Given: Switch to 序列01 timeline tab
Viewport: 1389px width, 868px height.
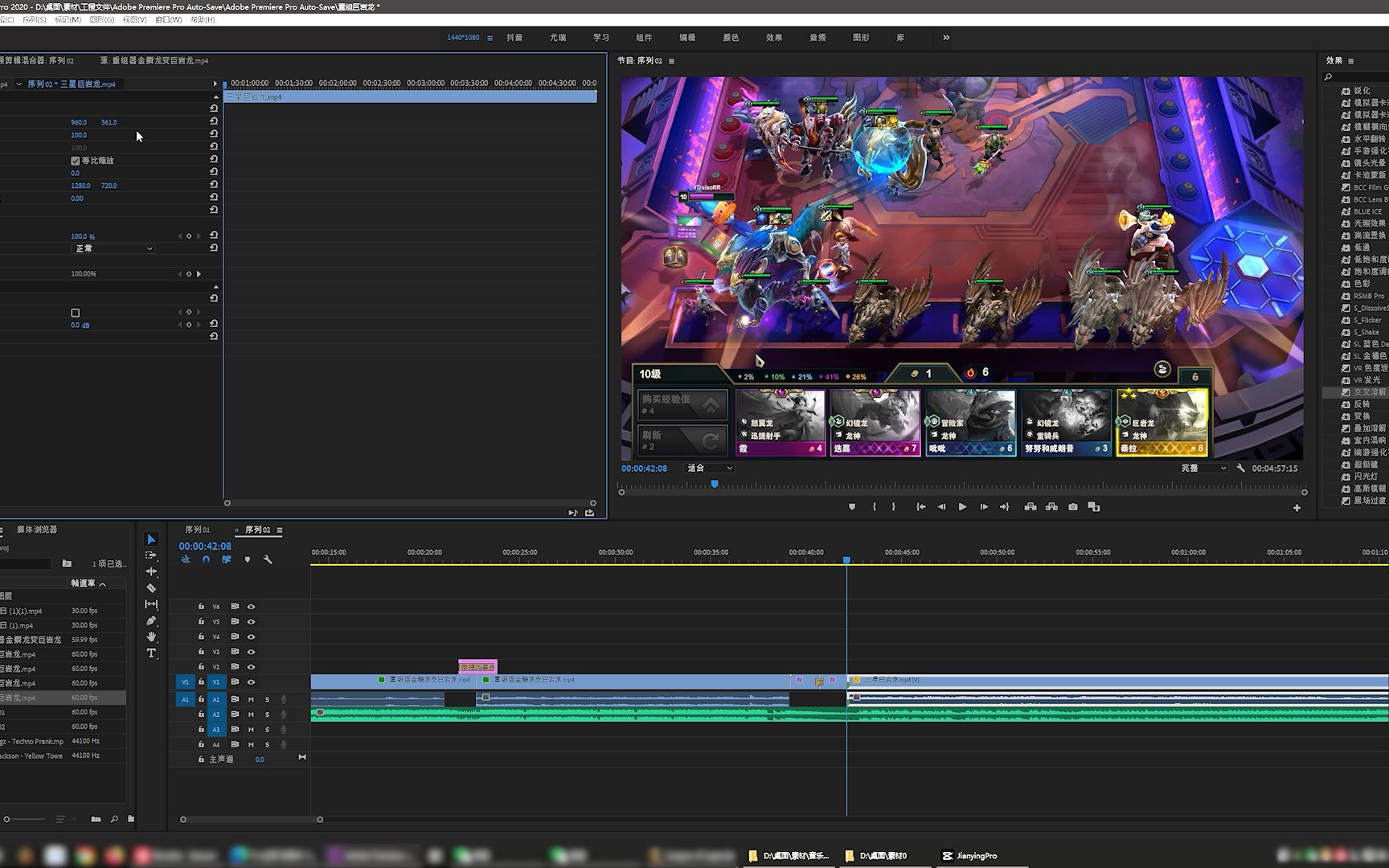Looking at the screenshot, I should (x=197, y=530).
